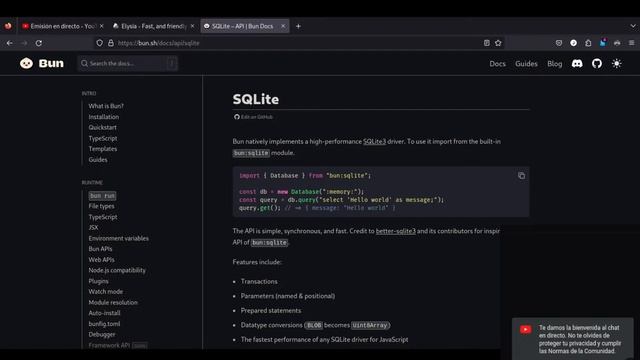Open the list all tabs chevron
The image size is (640, 360).
(x=633, y=26)
